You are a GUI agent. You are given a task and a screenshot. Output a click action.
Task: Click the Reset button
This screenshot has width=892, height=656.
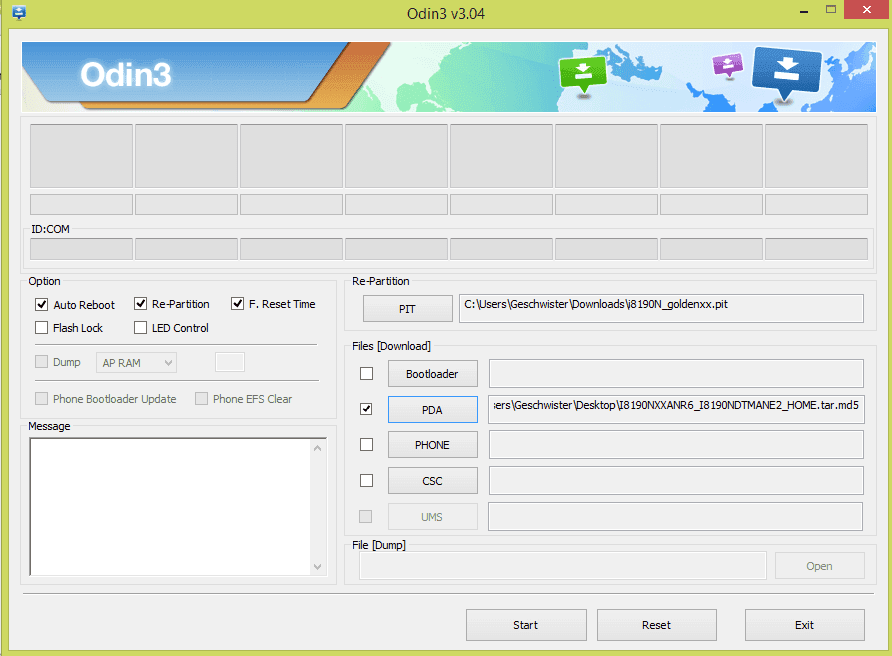tap(657, 625)
